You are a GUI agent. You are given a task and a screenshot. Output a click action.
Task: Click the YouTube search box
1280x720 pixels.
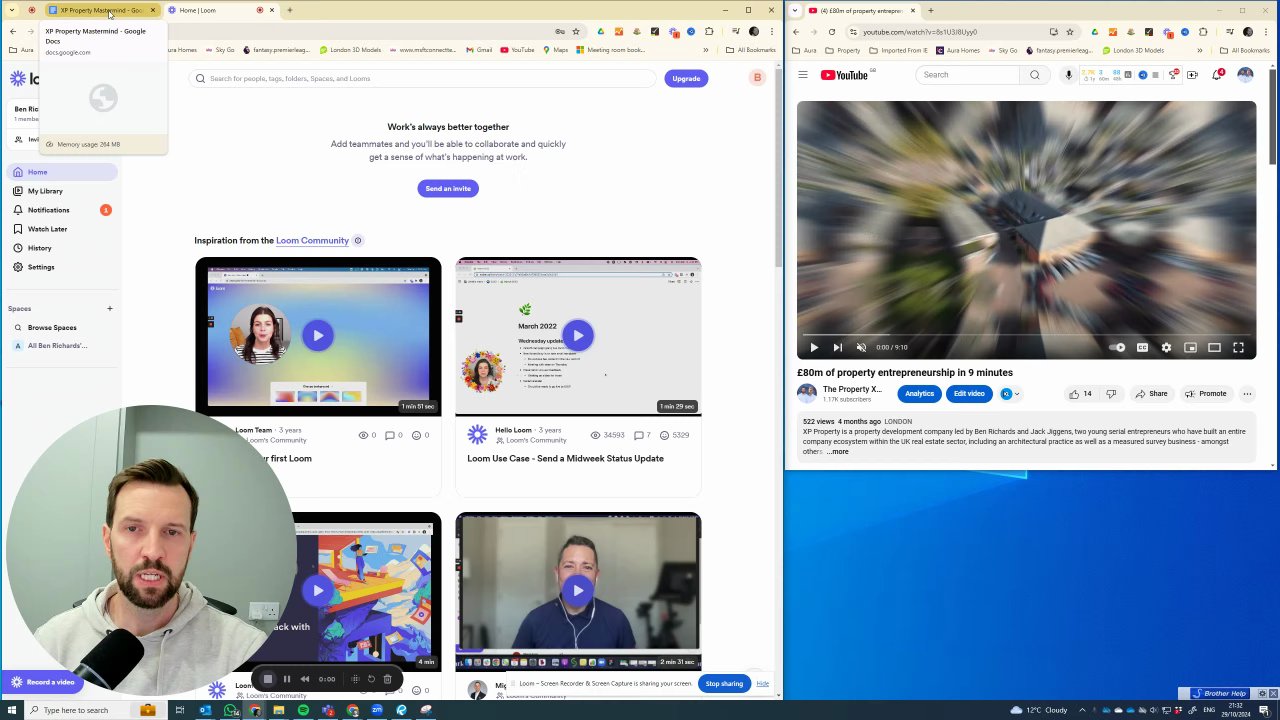[x=968, y=75]
